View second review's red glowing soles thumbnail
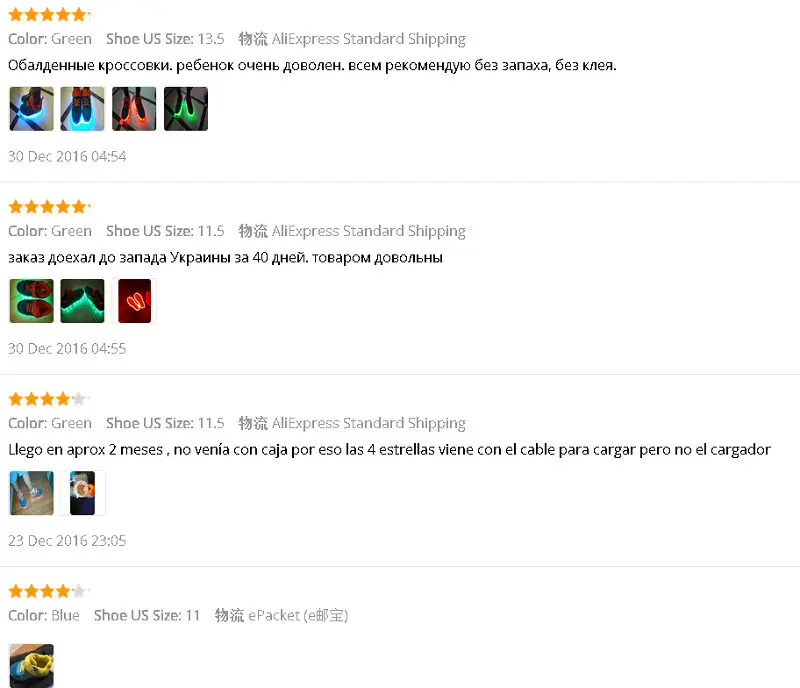The width and height of the screenshot is (800, 688). pyautogui.click(x=134, y=301)
